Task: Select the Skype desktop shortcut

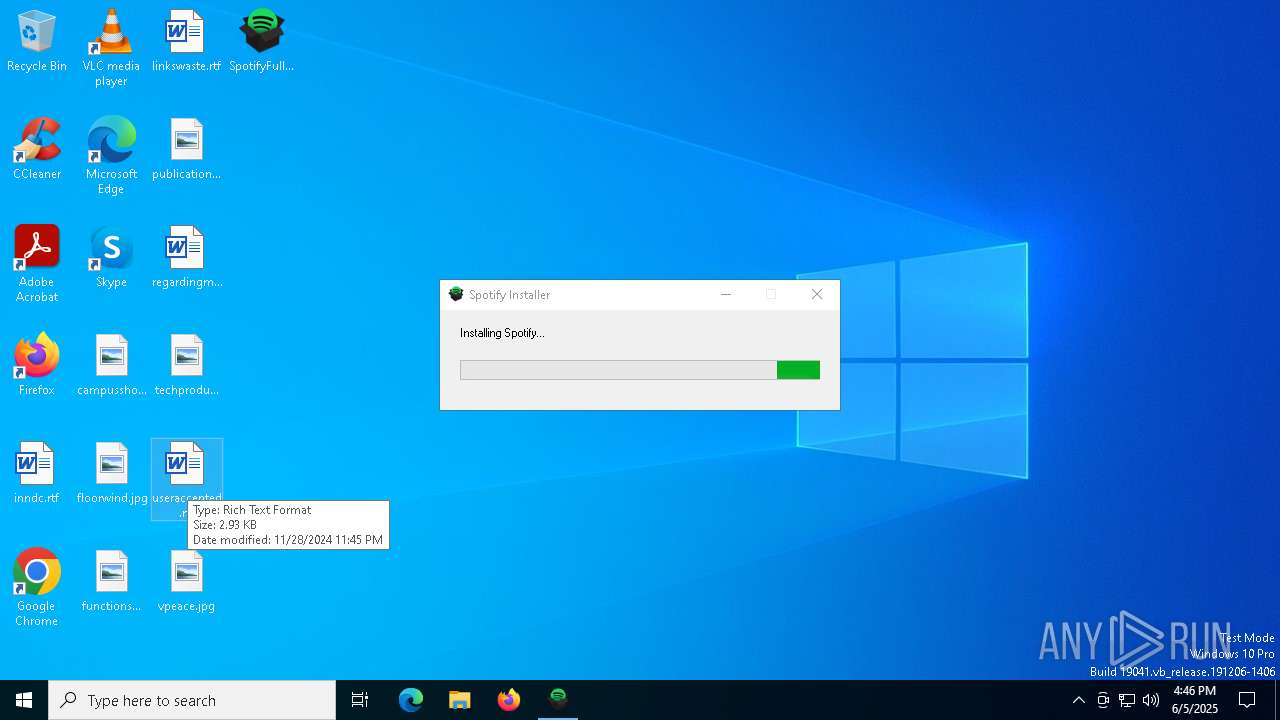Action: pyautogui.click(x=111, y=258)
